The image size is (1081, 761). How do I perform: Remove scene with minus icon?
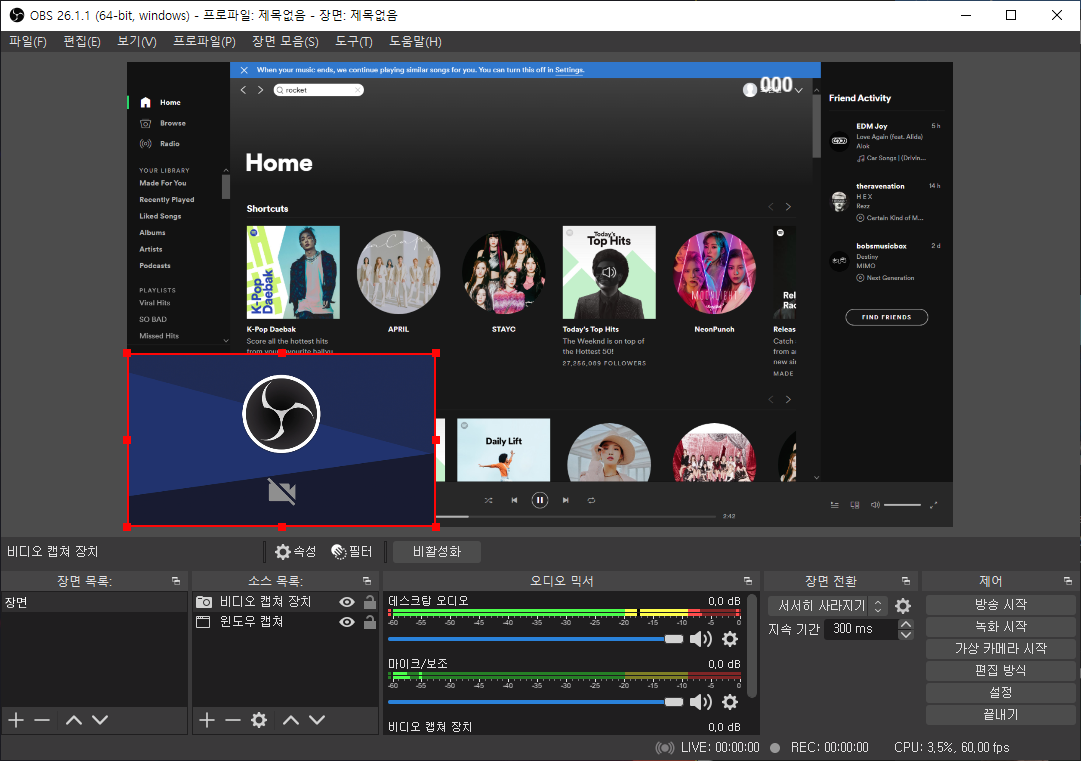click(42, 720)
